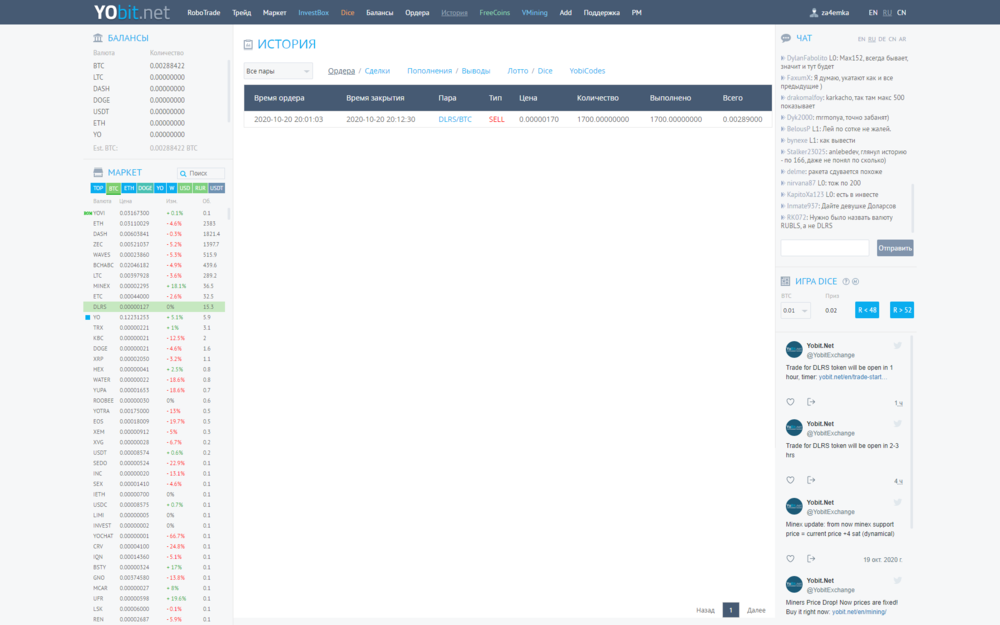Viewport: 1000px width, 625px height.
Task: Like the DLRS 'open in 1 hour' tweet
Action: (x=790, y=402)
